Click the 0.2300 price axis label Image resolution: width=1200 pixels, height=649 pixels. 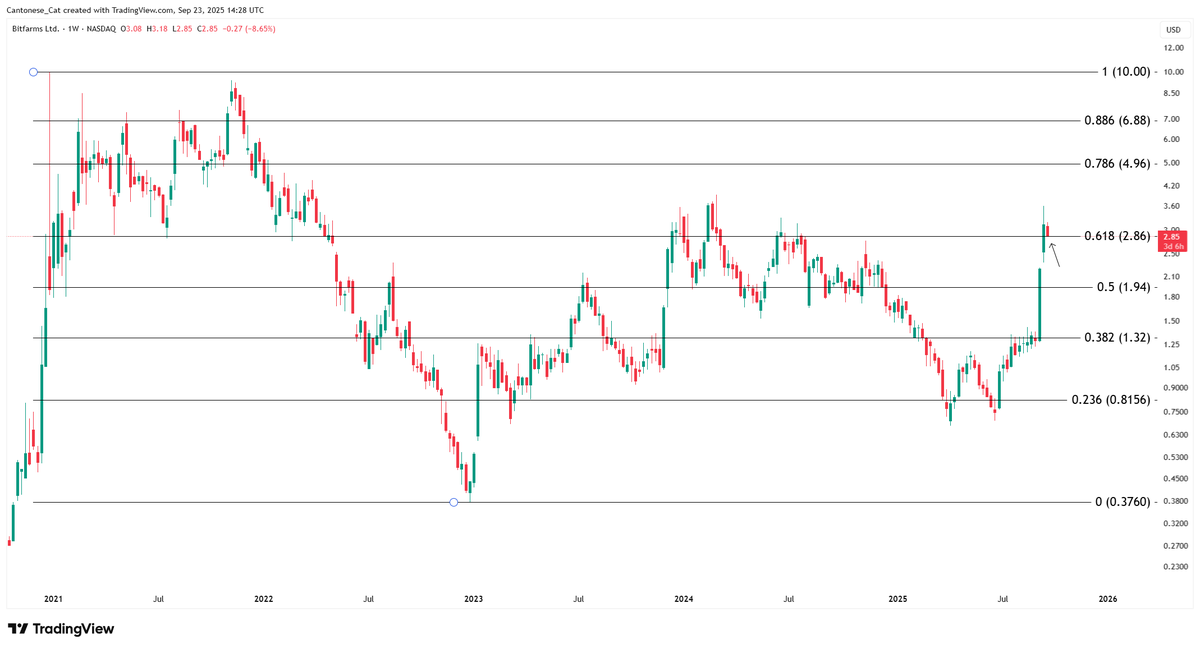pos(1176,568)
